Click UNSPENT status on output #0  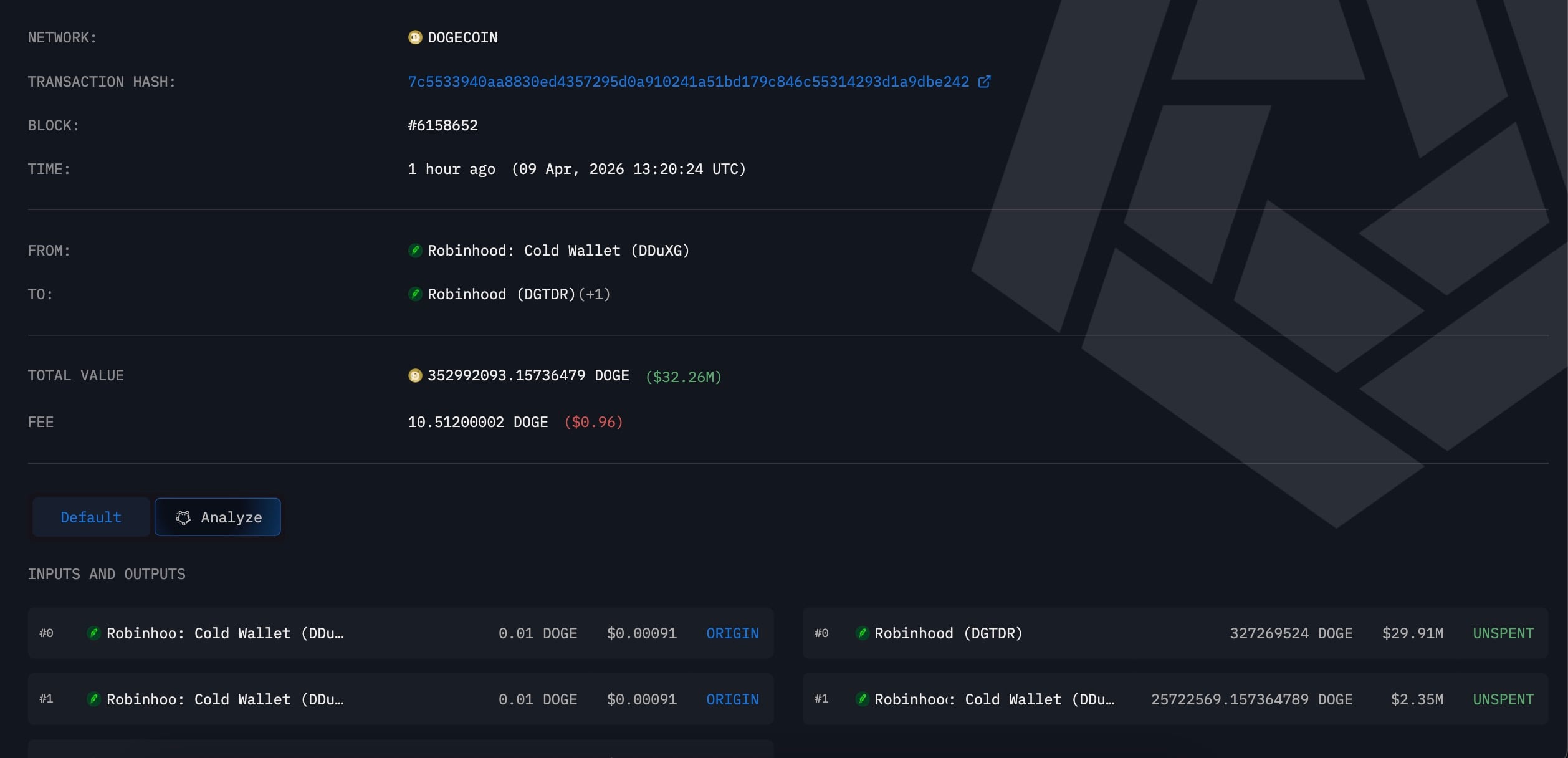tap(1504, 633)
